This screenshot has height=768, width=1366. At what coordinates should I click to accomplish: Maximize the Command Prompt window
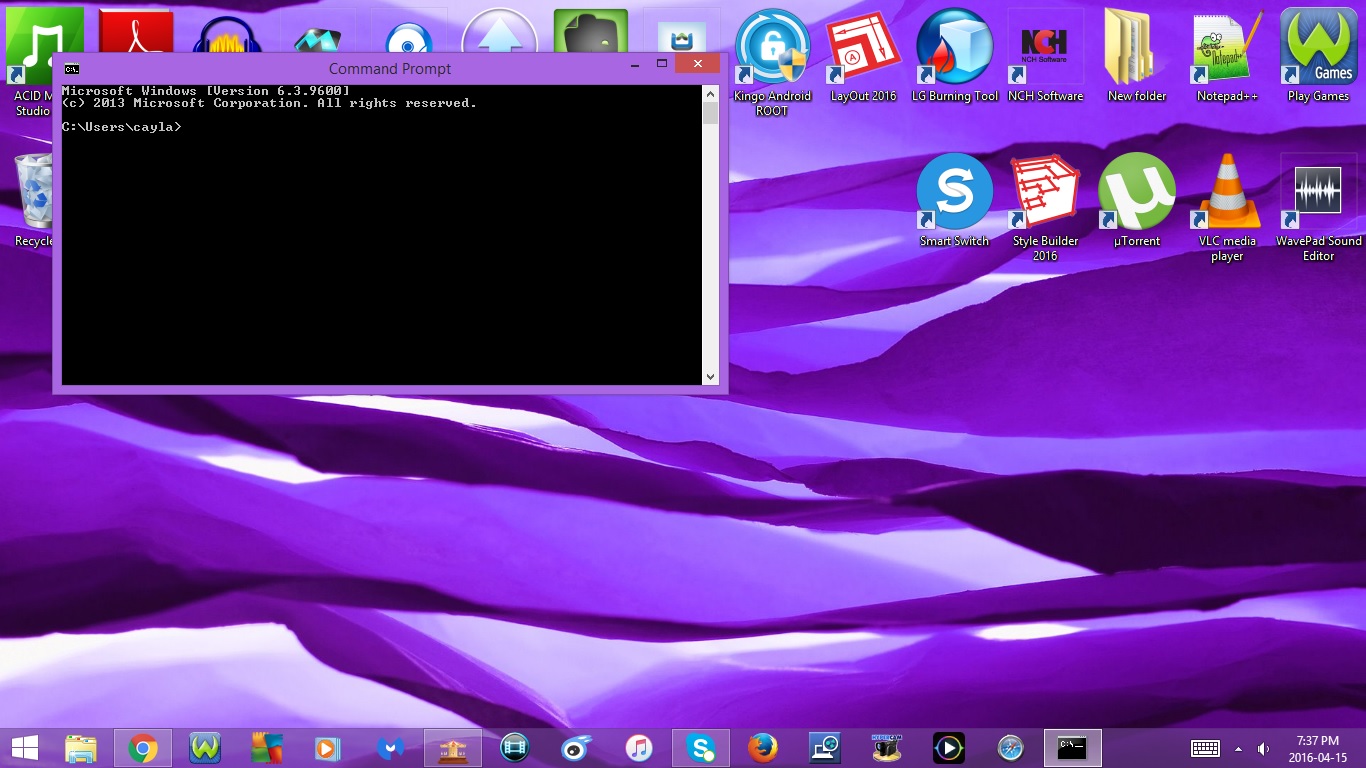661,64
